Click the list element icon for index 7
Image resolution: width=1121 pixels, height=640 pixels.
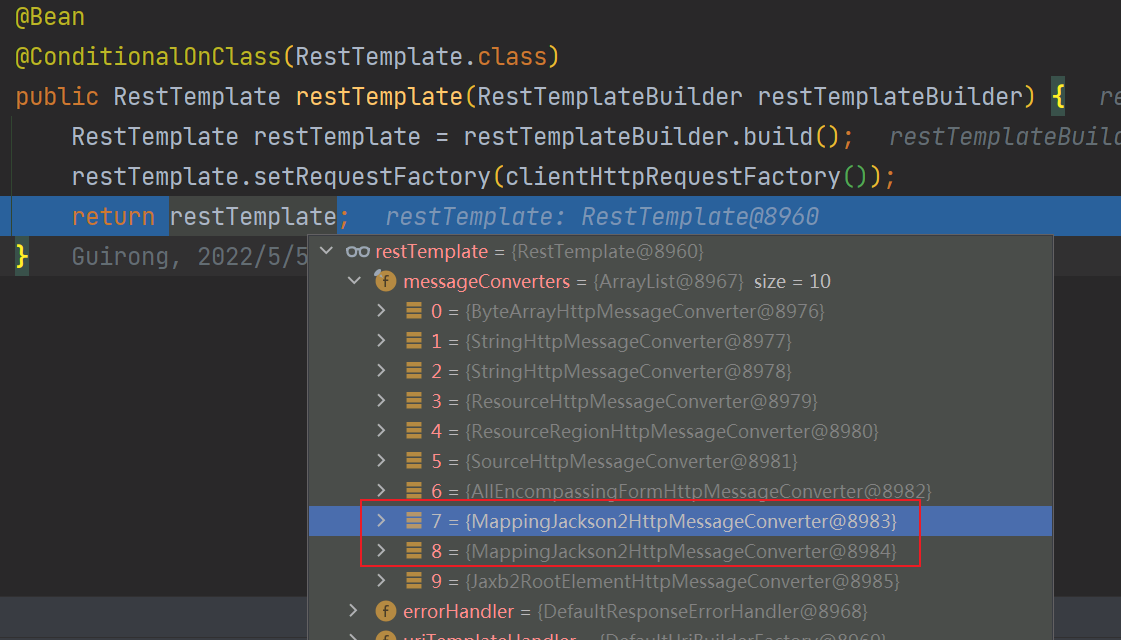point(414,521)
